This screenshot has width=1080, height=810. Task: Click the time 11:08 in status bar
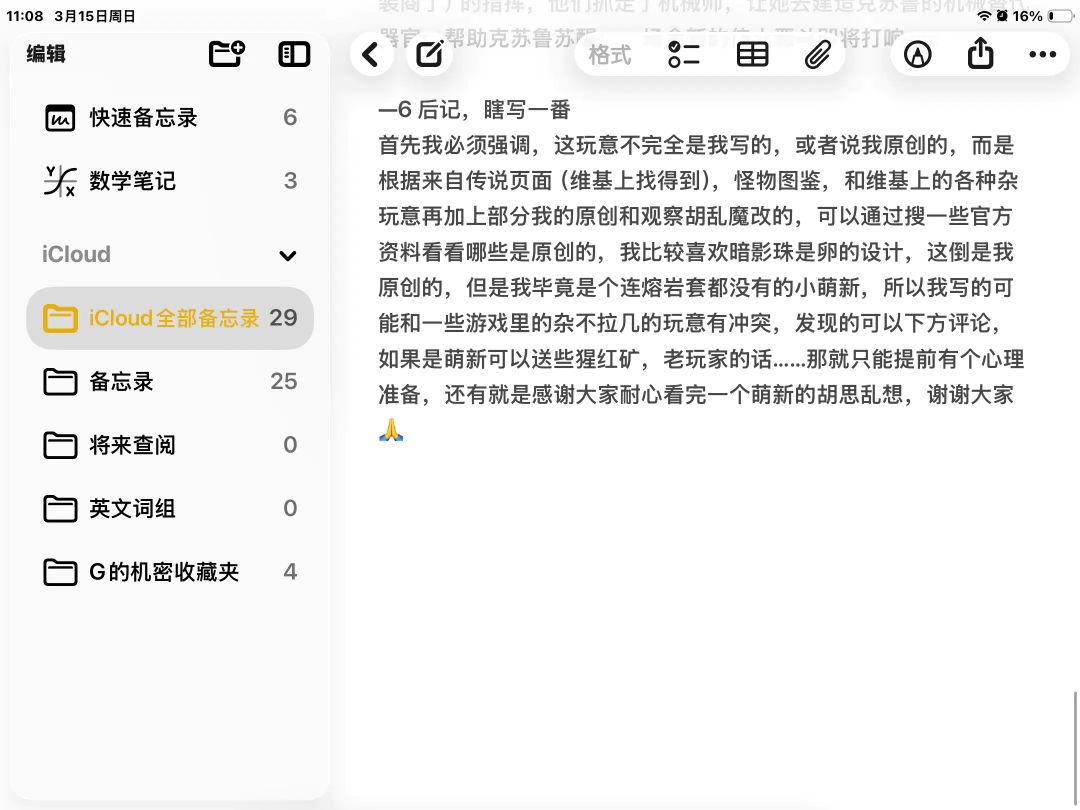tap(24, 16)
